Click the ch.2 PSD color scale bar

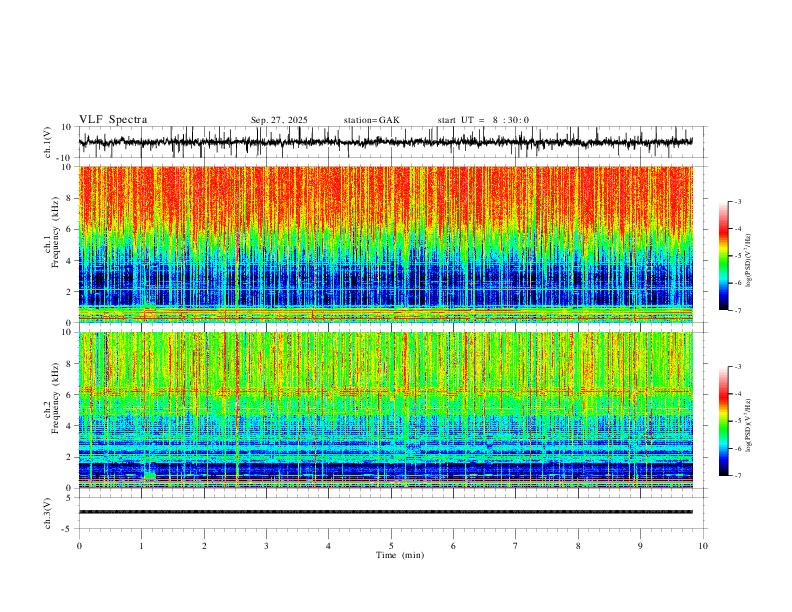click(x=724, y=421)
